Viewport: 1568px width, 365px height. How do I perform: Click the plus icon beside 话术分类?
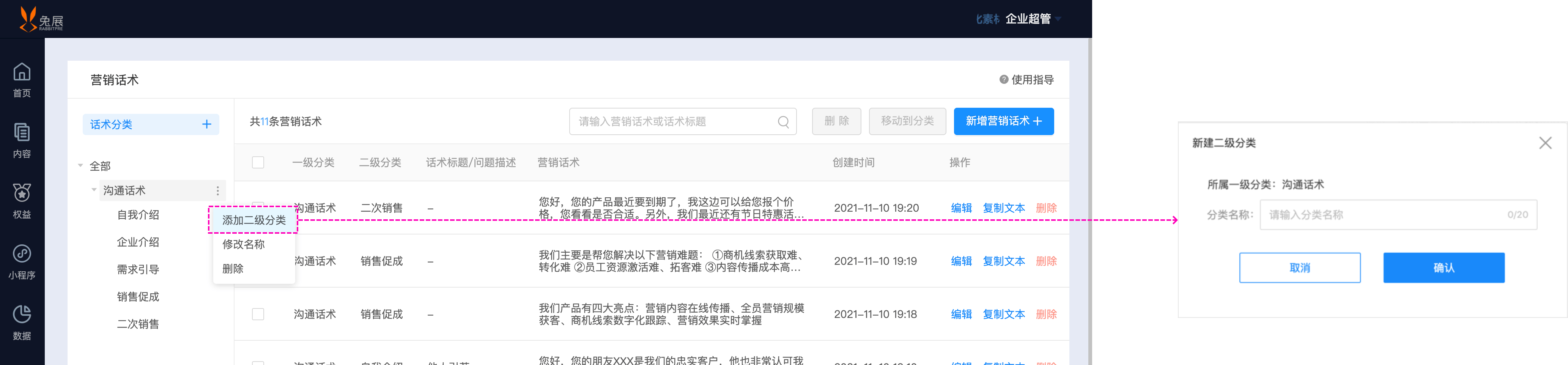207,124
